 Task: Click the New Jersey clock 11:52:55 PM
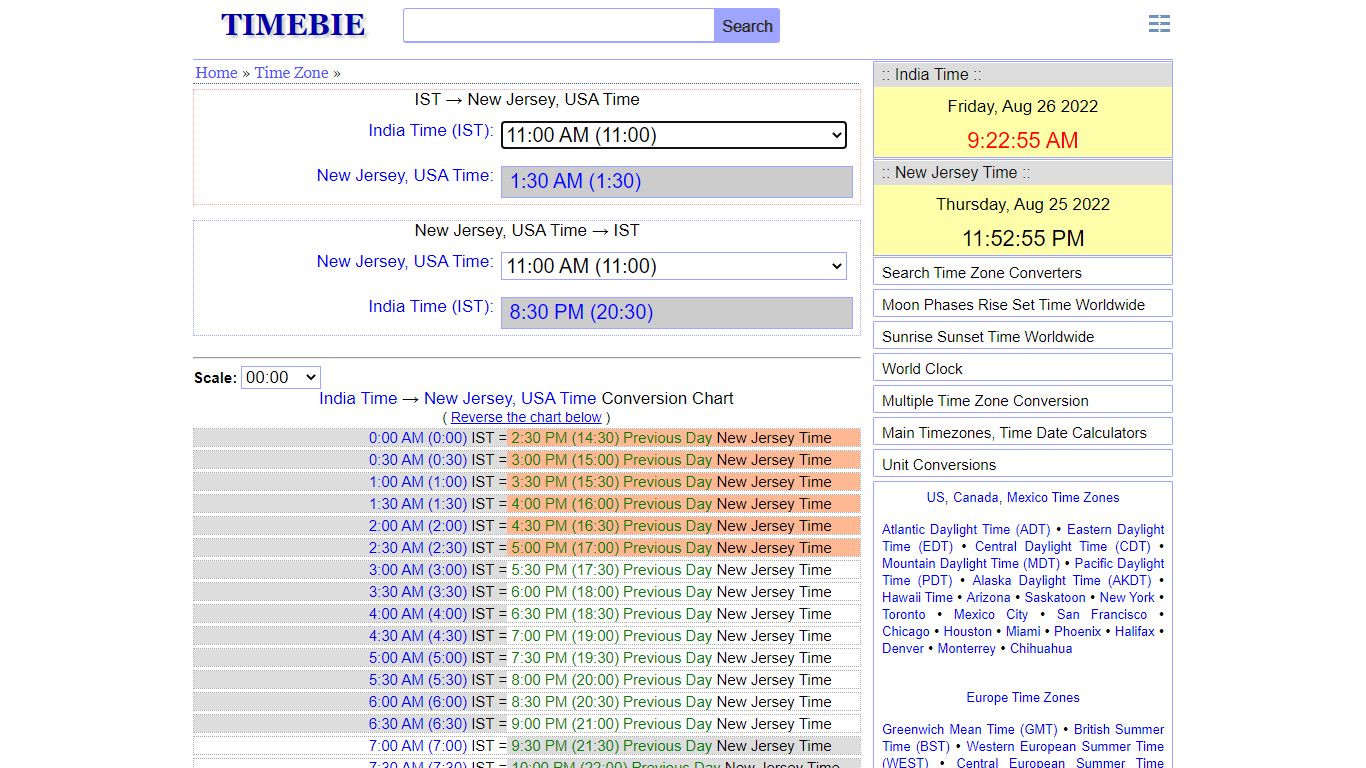[x=1023, y=238]
